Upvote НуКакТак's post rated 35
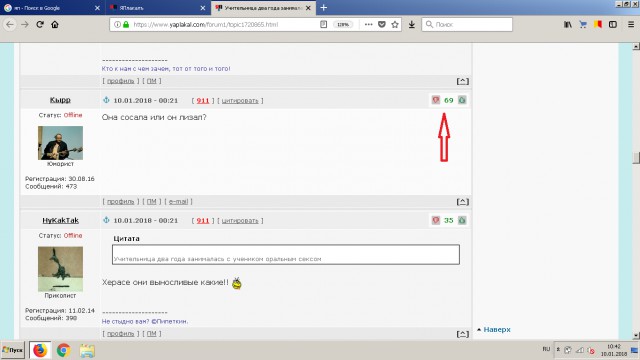Image resolution: width=640 pixels, height=360 pixels. click(x=462, y=220)
